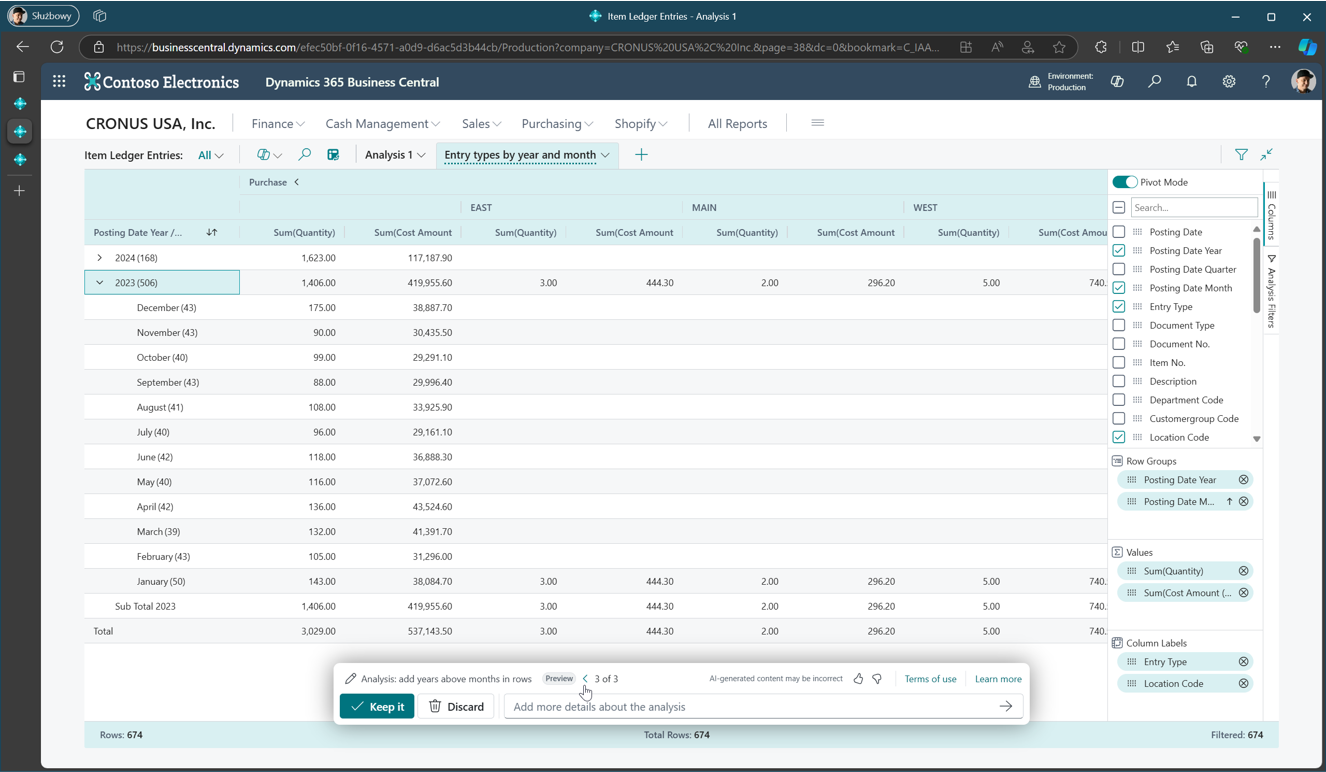Image resolution: width=1326 pixels, height=772 pixels.
Task: Check the Posting Date Quarter checkbox
Action: (1119, 269)
